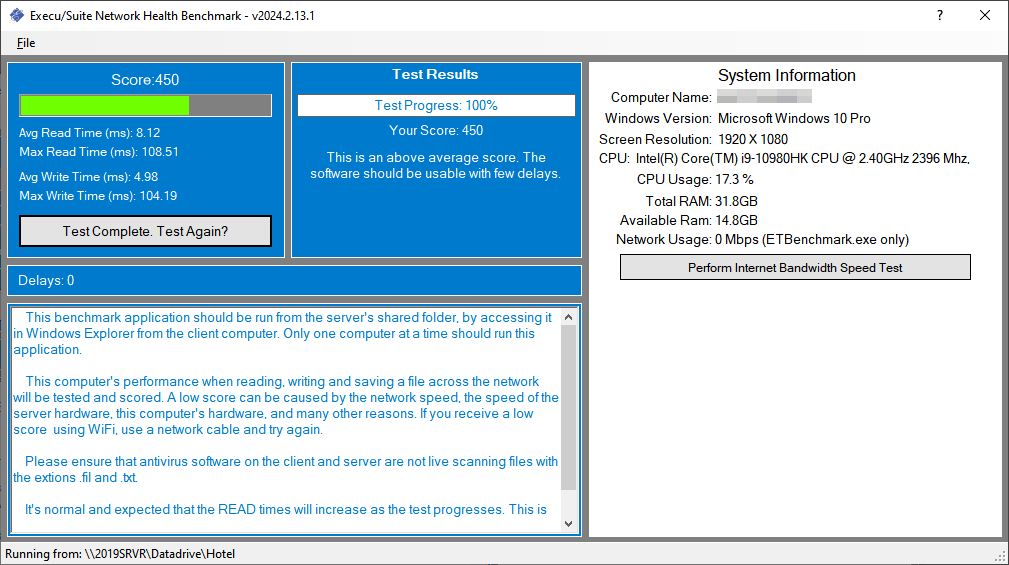This screenshot has height=565, width=1009.
Task: Close the Network Health Benchmark window
Action: 985,15
